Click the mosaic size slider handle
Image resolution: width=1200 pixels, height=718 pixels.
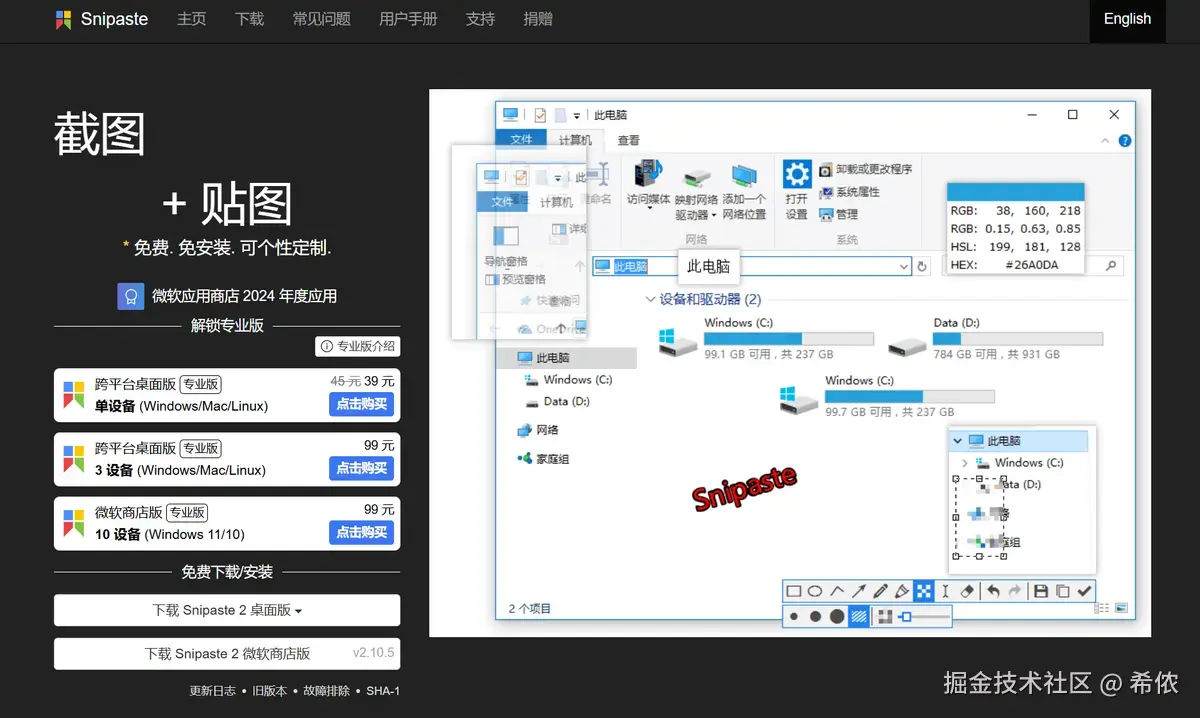coord(907,616)
